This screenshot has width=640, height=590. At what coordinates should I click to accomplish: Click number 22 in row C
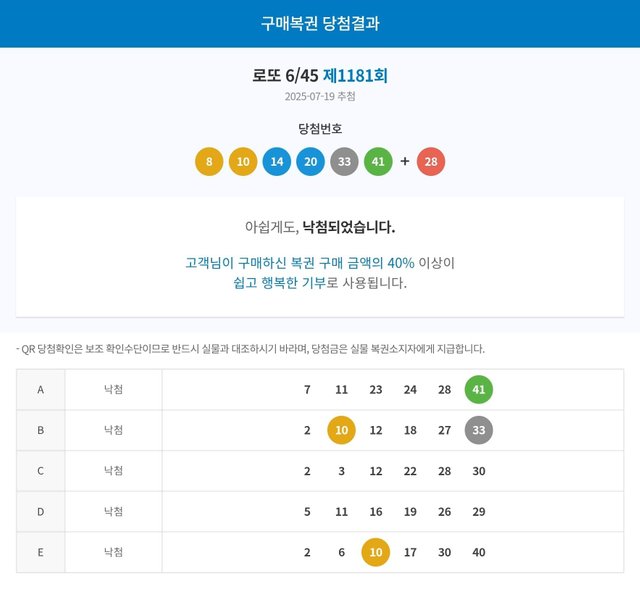click(410, 471)
